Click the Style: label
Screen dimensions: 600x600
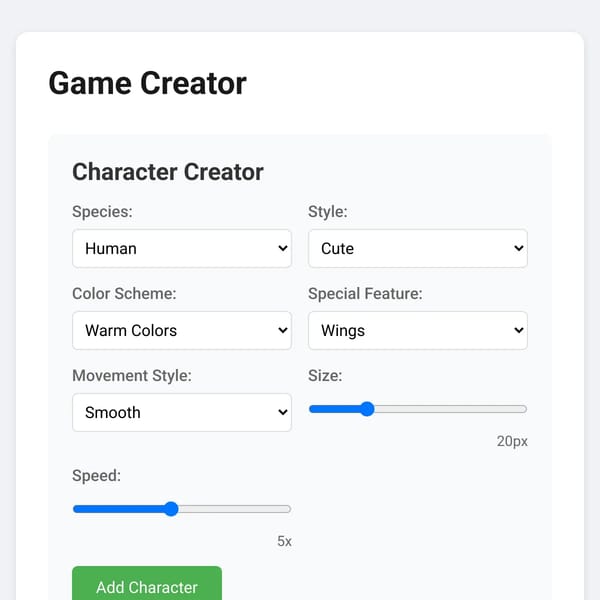328,212
